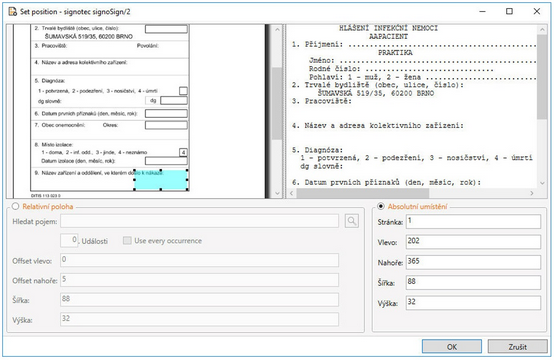The width and height of the screenshot is (554, 360).
Task: Confirm with the OK button
Action: 452,347
